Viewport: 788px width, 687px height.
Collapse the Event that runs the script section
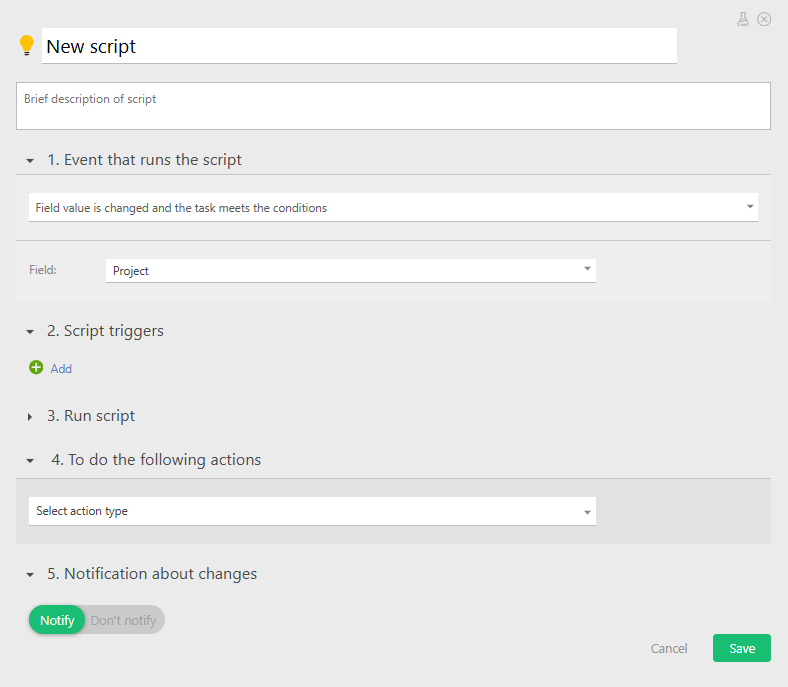point(30,161)
